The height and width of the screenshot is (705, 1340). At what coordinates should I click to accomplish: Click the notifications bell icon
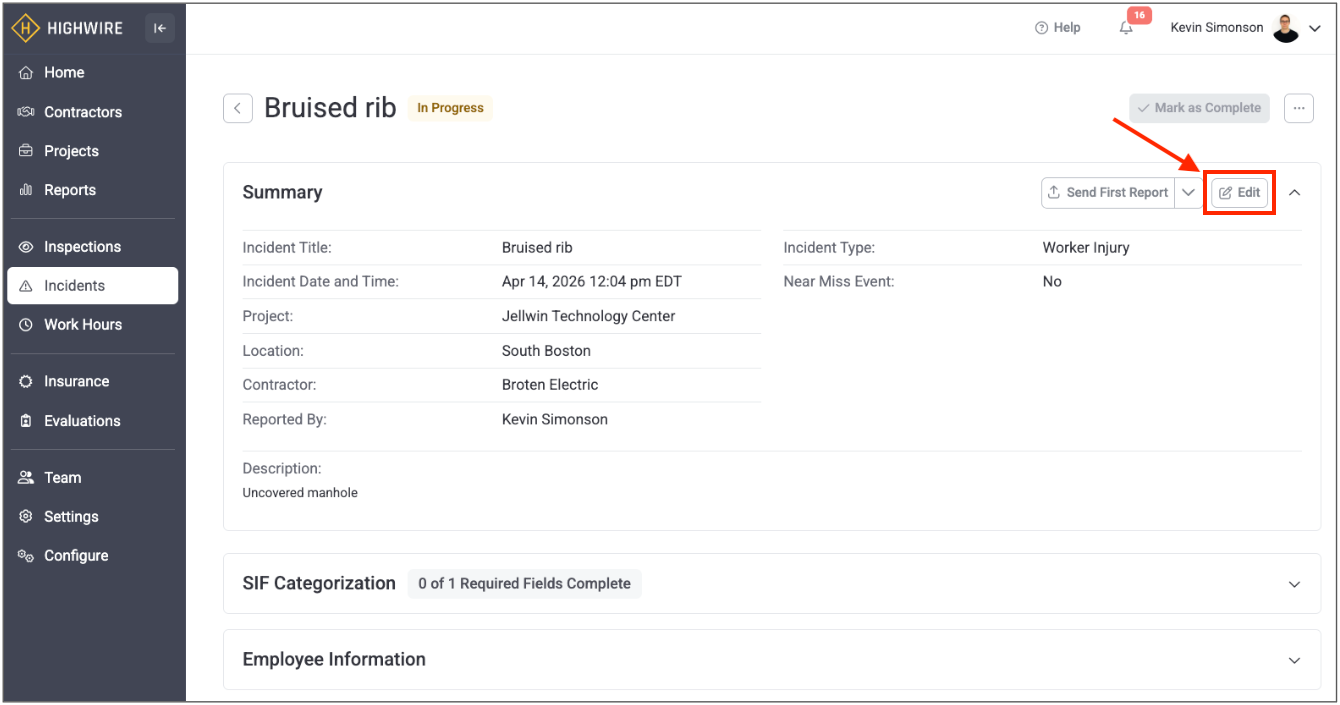click(x=1126, y=28)
